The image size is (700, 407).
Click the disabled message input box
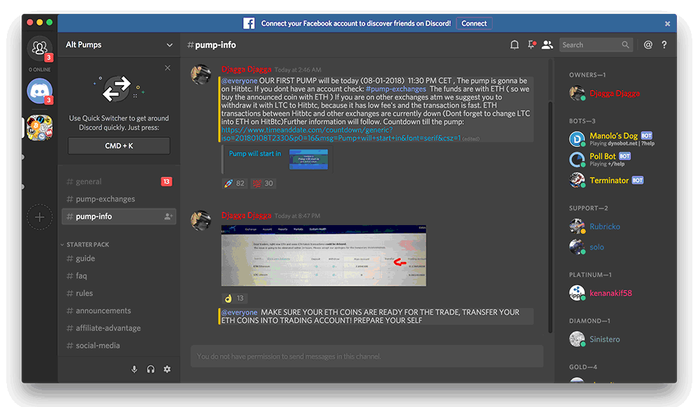(x=367, y=356)
